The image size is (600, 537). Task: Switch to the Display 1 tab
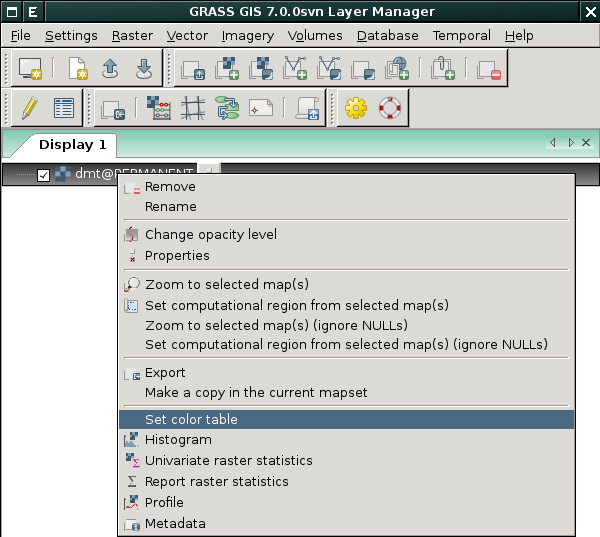(x=72, y=145)
